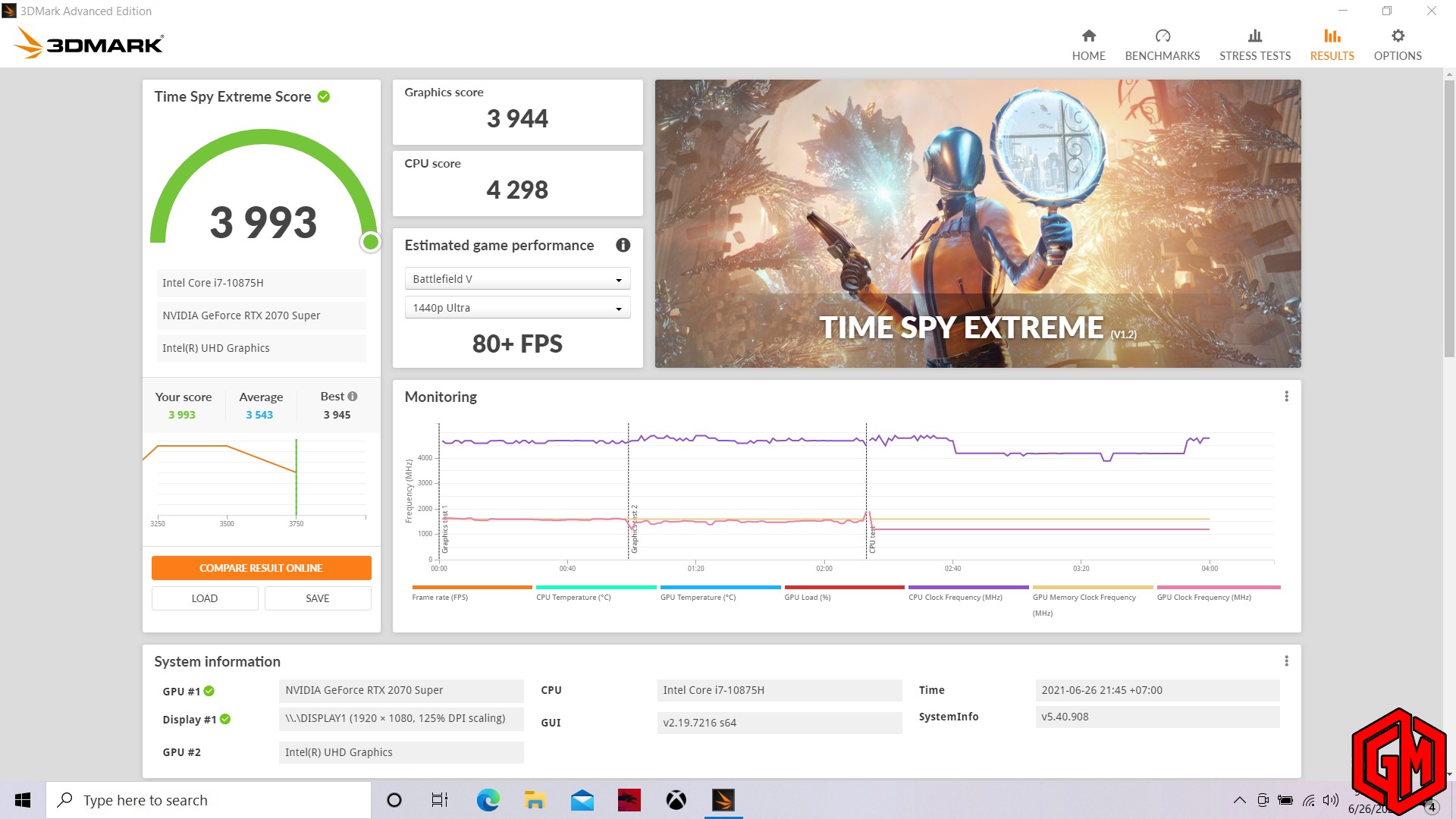This screenshot has height=819, width=1456.
Task: Click Graphics test 2 marker in chart
Action: point(635,529)
